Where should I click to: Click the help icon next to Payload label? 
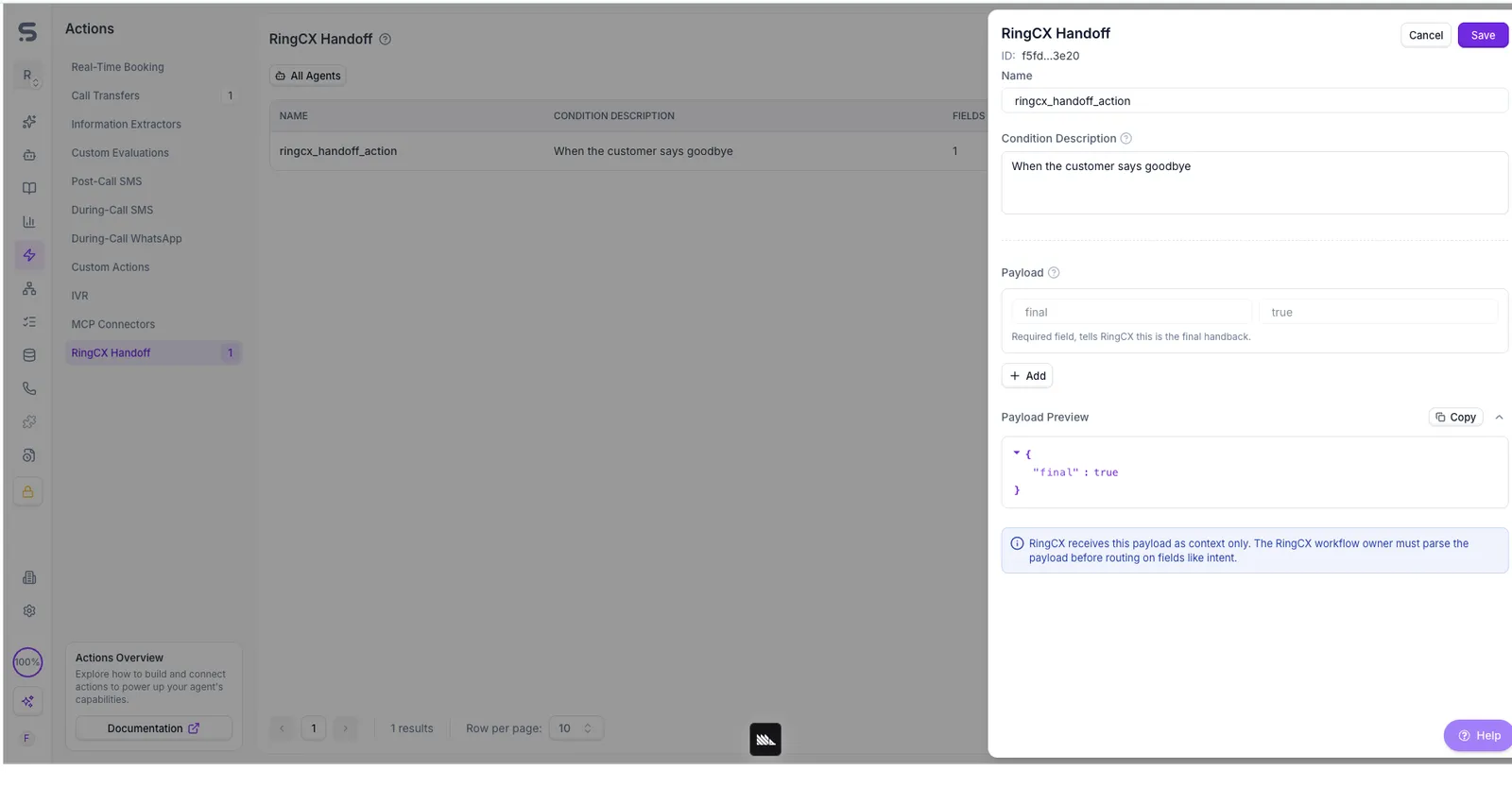tap(1054, 272)
